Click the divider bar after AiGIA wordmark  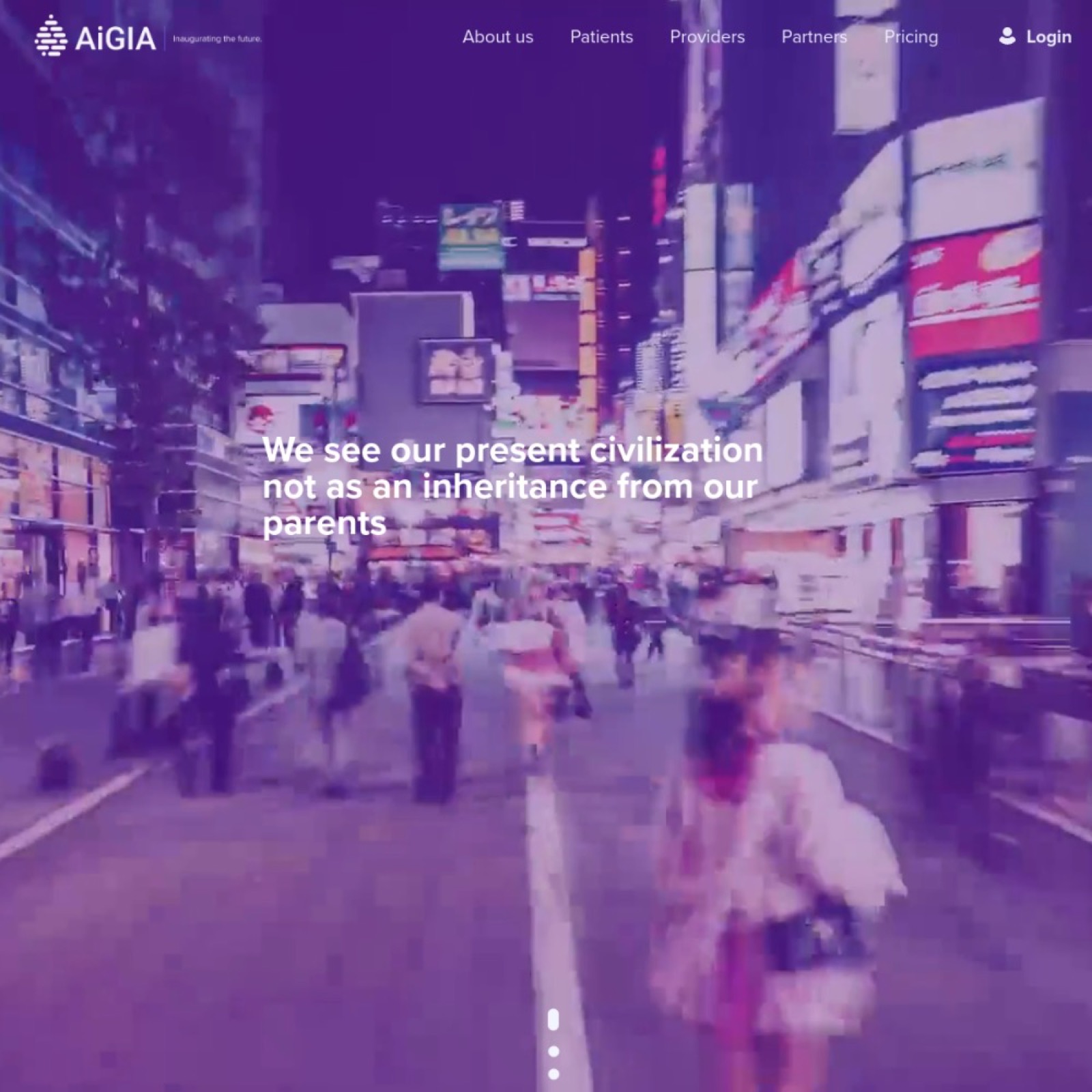164,38
